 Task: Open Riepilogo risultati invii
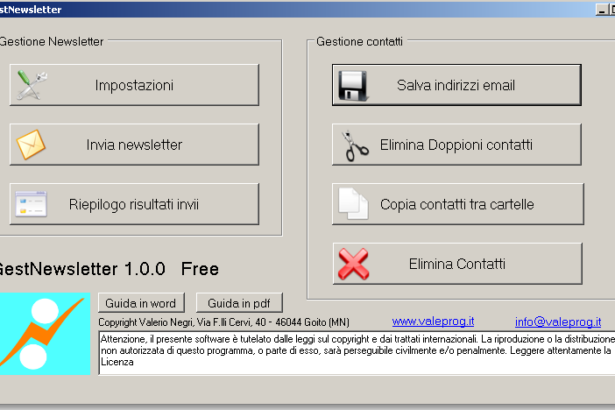tap(134, 204)
